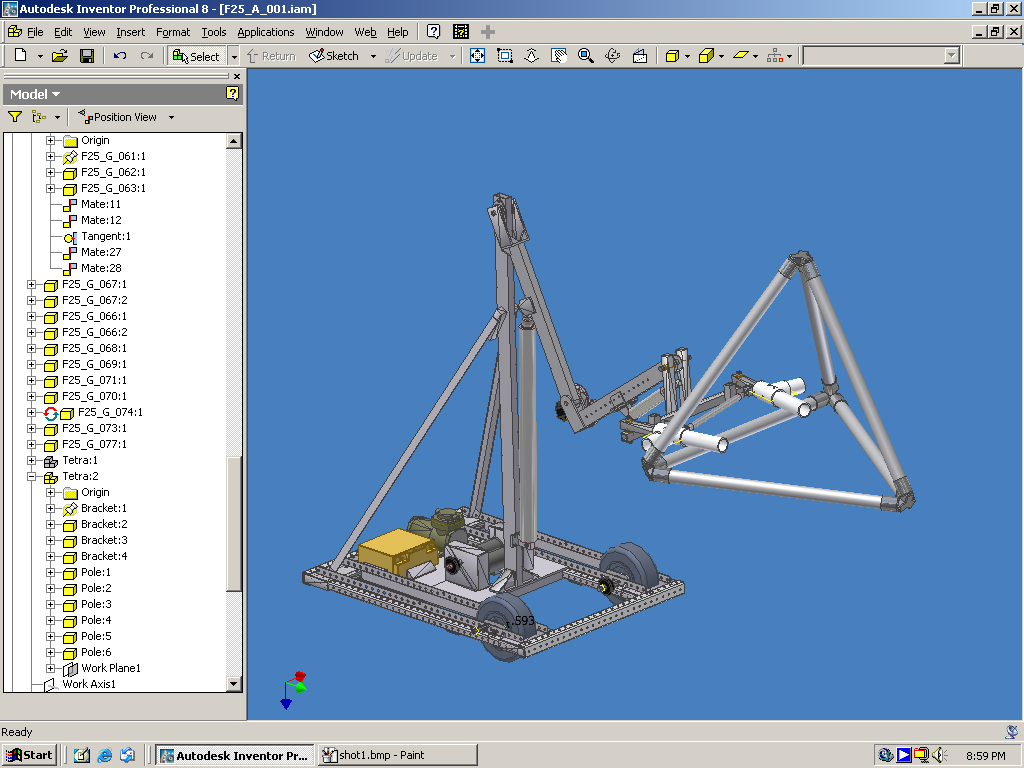Image resolution: width=1024 pixels, height=768 pixels.
Task: Click the yellow box on the robot model
Action: point(396,551)
